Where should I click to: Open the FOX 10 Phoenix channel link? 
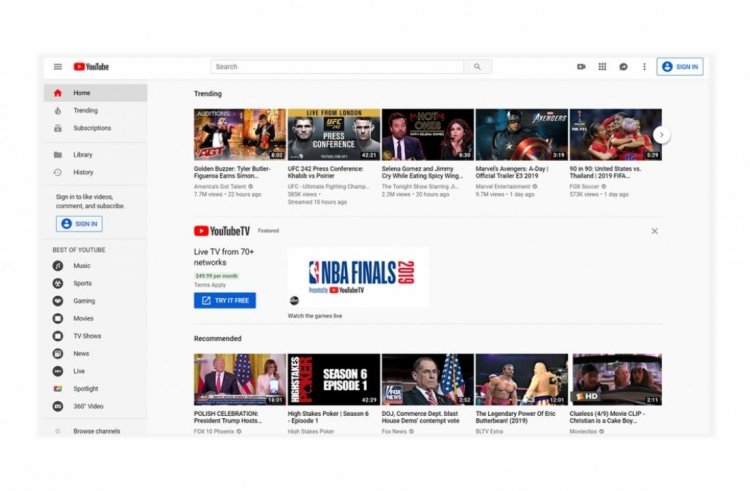pyautogui.click(x=214, y=431)
